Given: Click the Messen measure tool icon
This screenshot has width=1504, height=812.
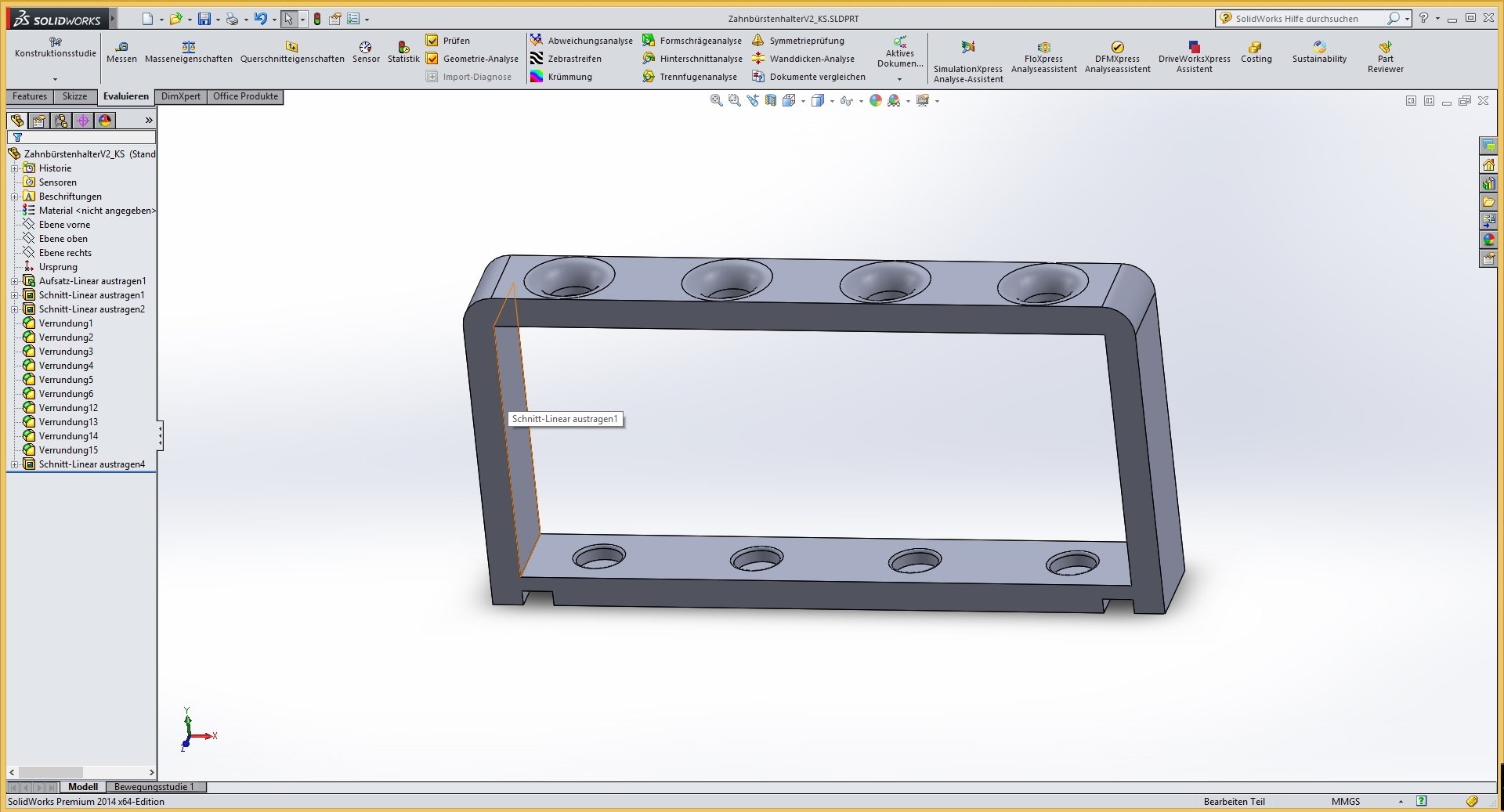Looking at the screenshot, I should tap(121, 47).
